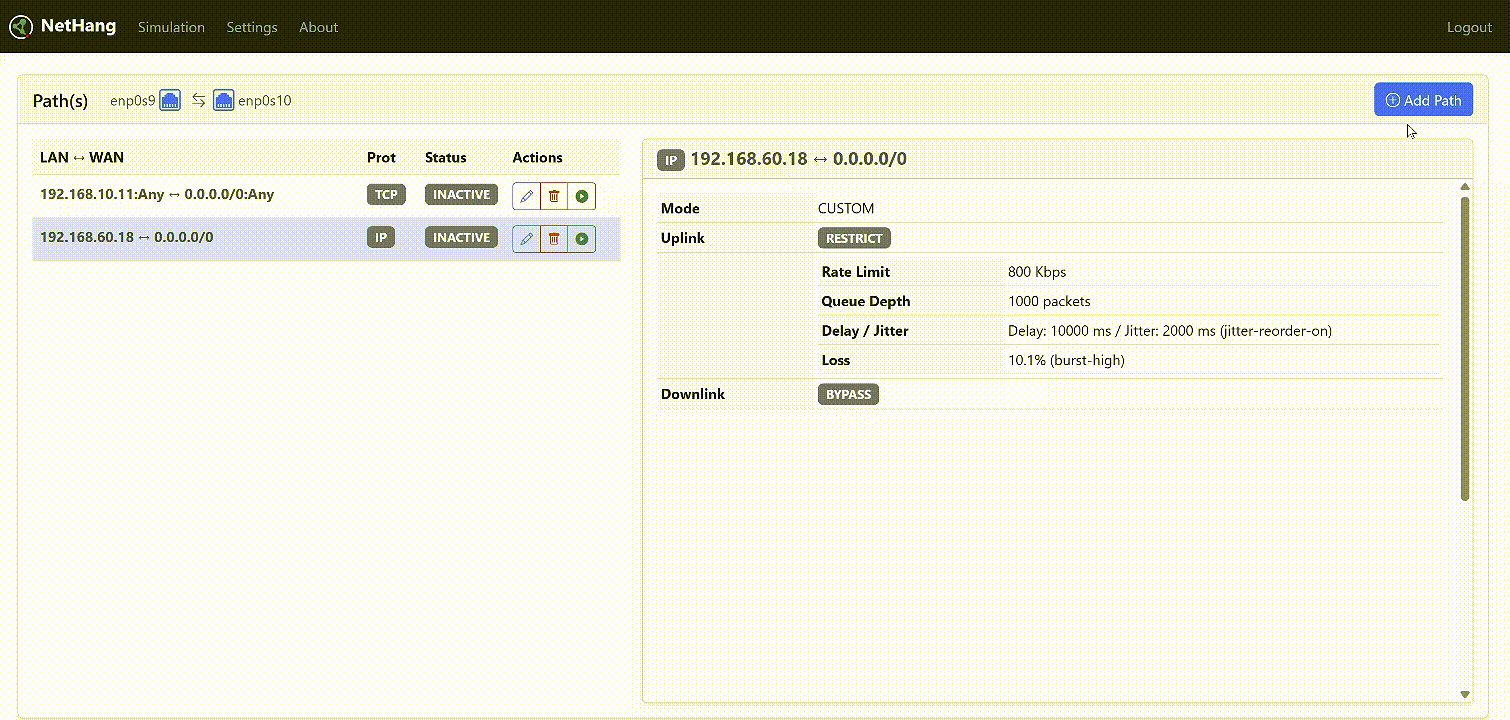Click the Prot column header
Image resolution: width=1510 pixels, height=720 pixels.
381,158
